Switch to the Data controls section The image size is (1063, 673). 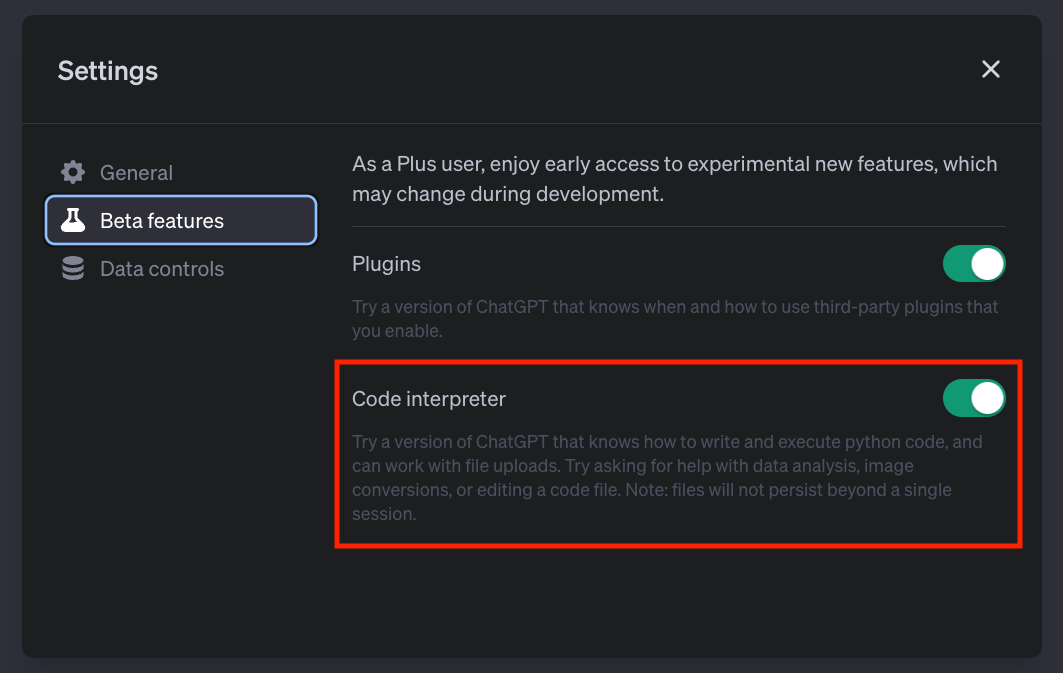[x=161, y=268]
